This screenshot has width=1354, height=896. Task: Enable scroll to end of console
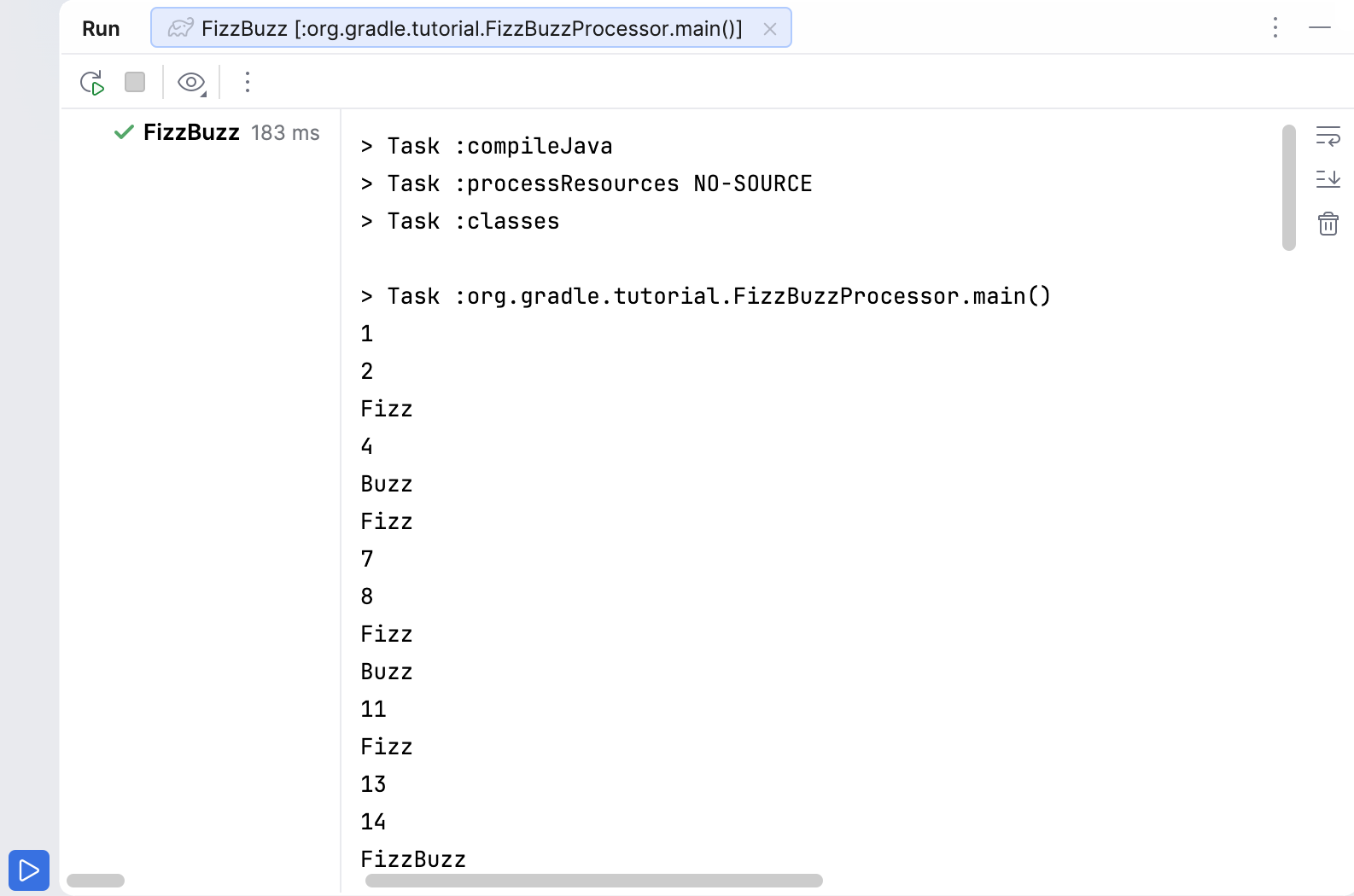pyautogui.click(x=1328, y=179)
